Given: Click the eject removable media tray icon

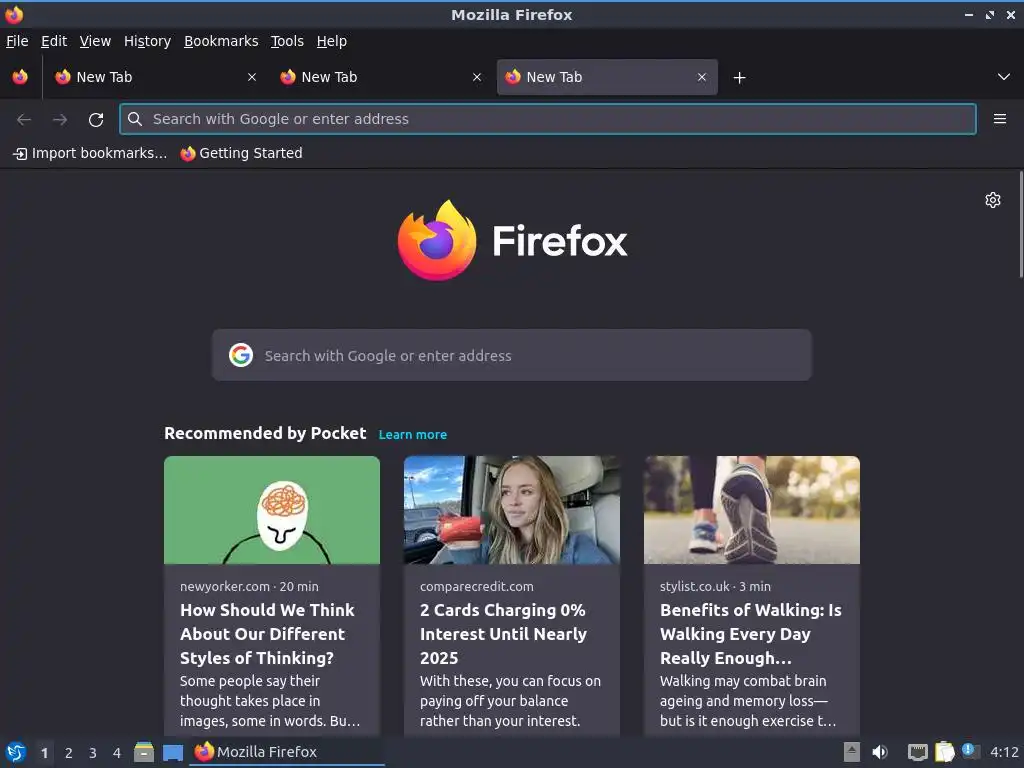Looking at the screenshot, I should pyautogui.click(x=851, y=752).
